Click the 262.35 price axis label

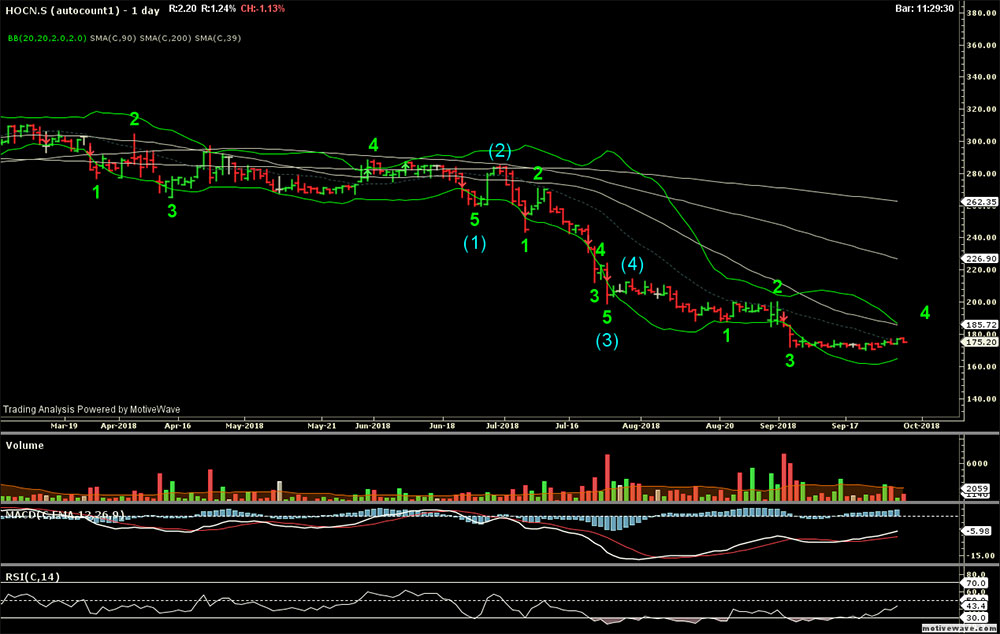[x=975, y=201]
